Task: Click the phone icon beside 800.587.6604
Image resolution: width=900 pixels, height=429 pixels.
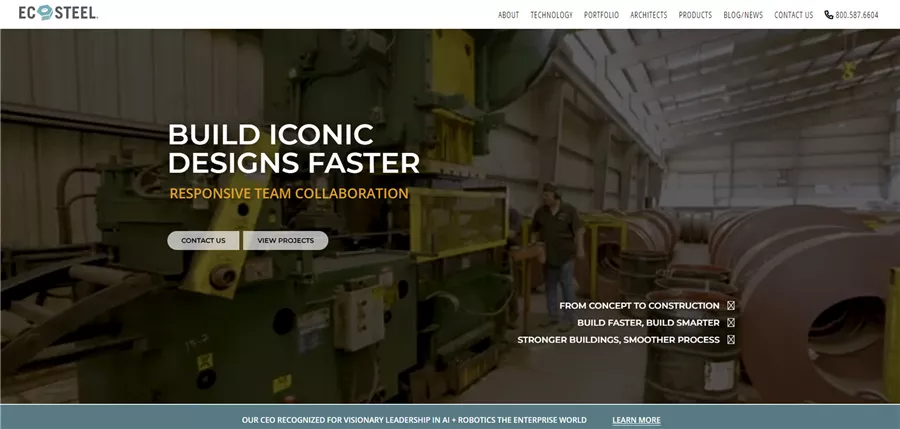Action: tap(828, 15)
